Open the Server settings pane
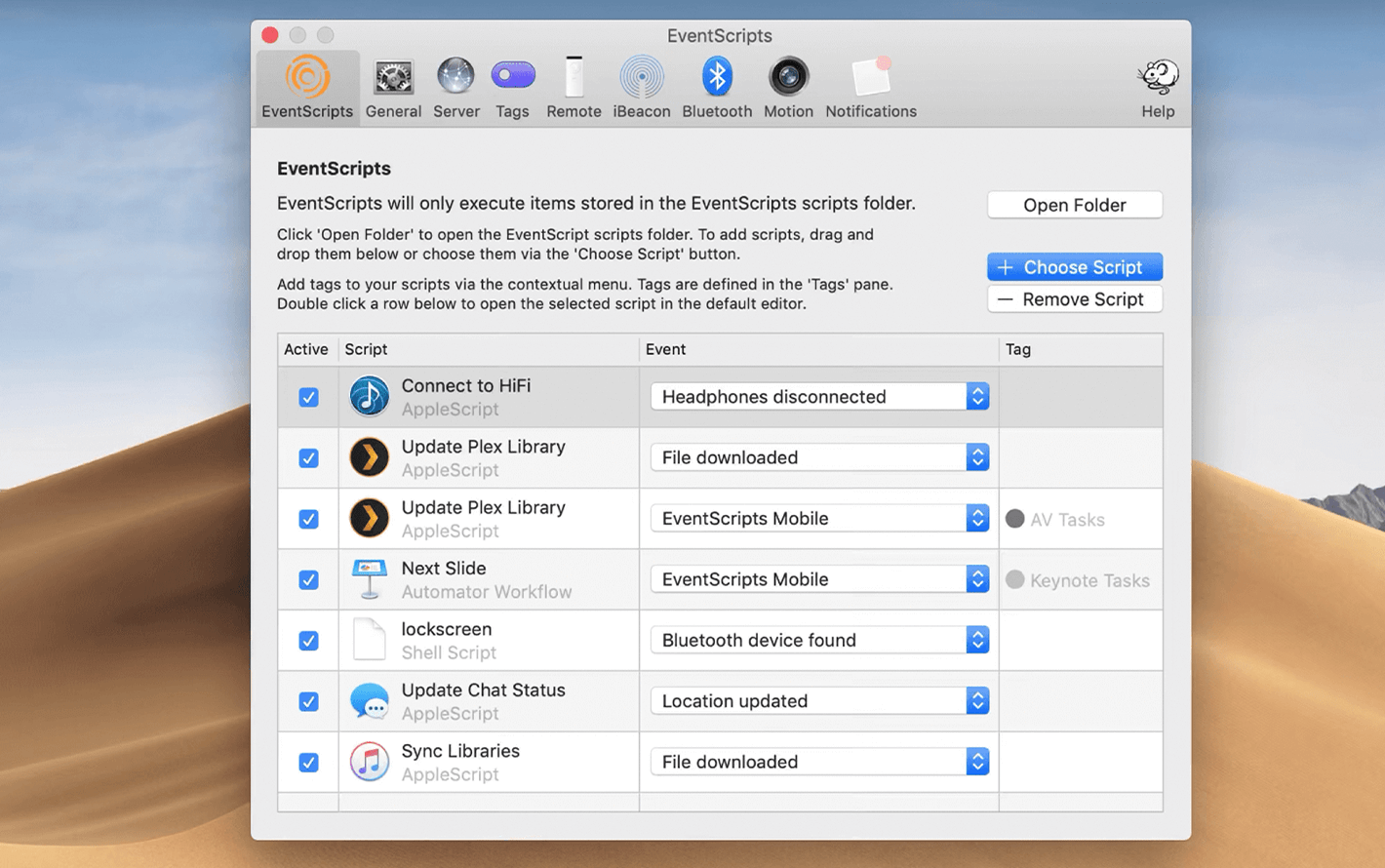1385x868 pixels. click(455, 88)
